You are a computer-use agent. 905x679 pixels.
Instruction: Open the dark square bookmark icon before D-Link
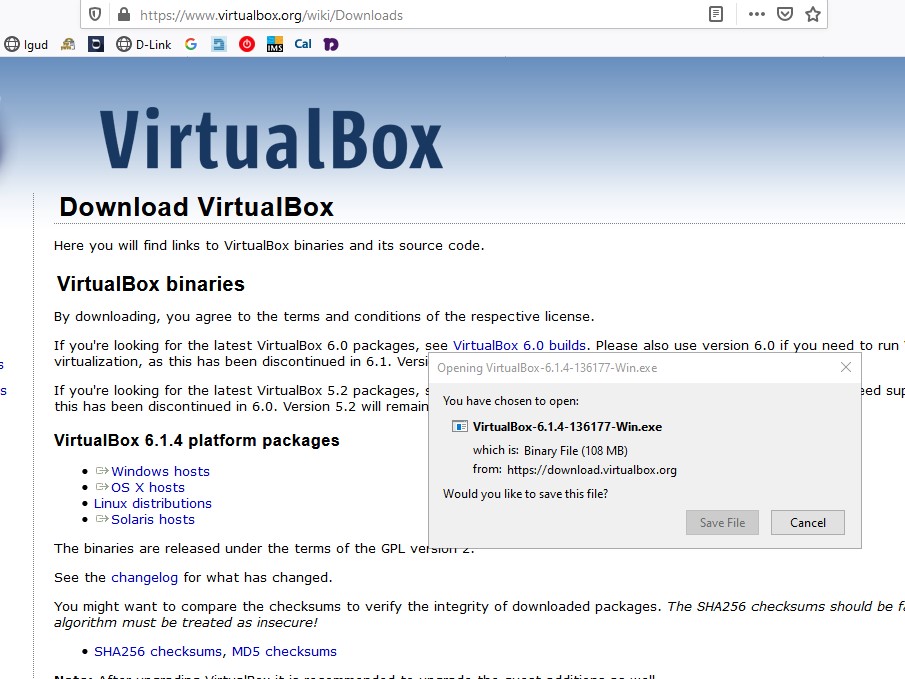[x=96, y=44]
